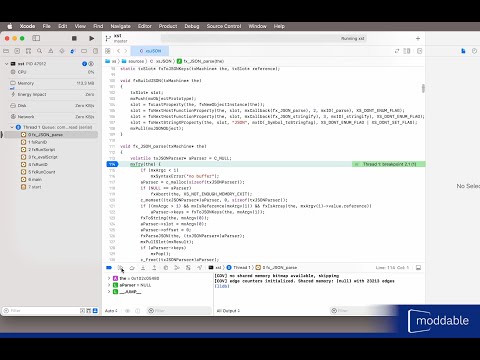Click the Step Into button
This screenshot has height=360, width=480.
click(143, 268)
